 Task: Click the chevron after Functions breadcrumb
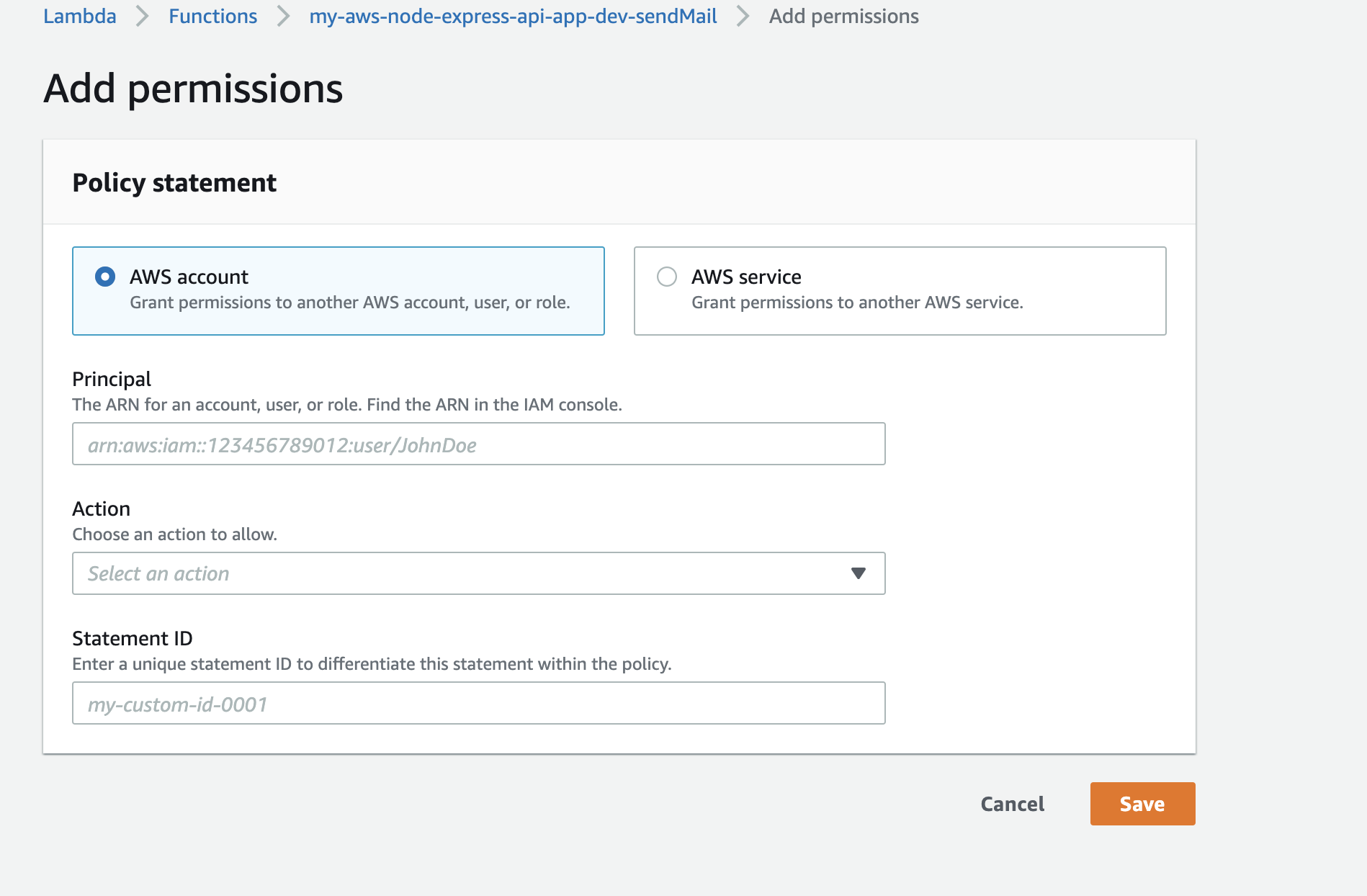pyautogui.click(x=283, y=16)
